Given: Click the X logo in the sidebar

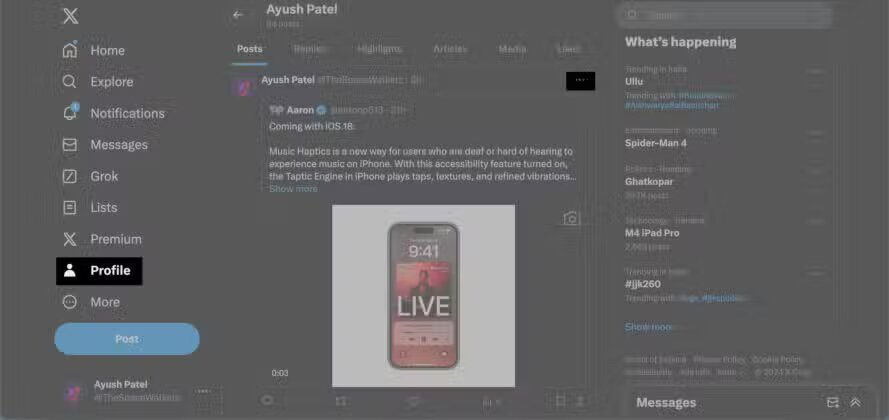Looking at the screenshot, I should [70, 17].
